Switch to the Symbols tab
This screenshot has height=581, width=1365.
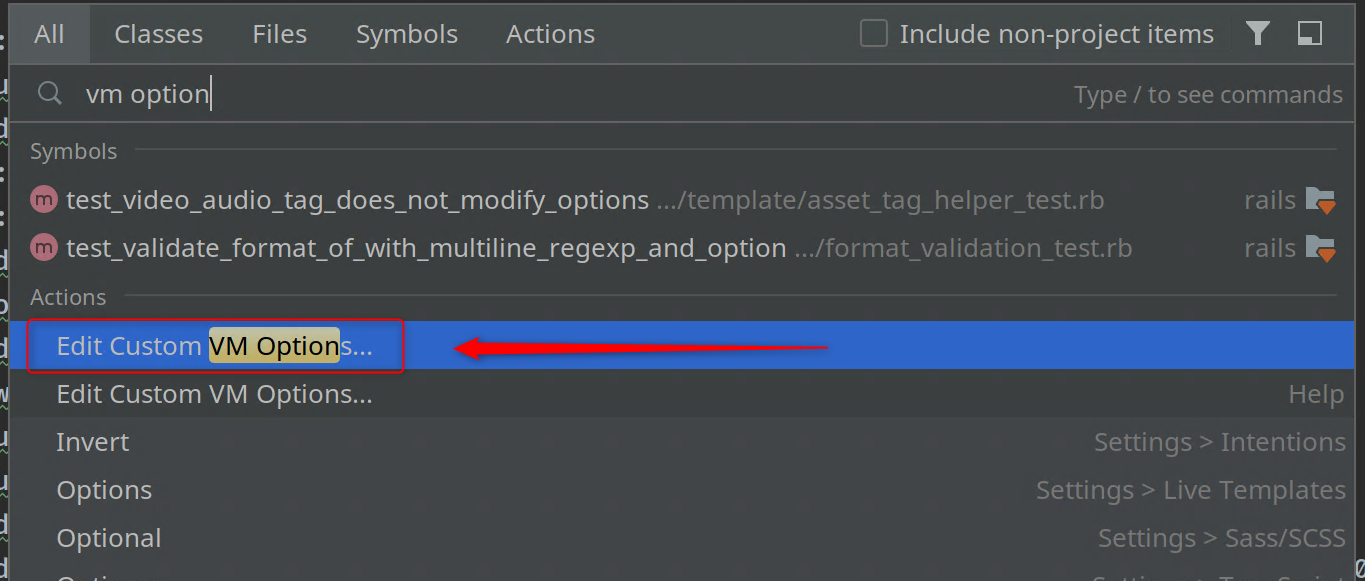pyautogui.click(x=406, y=33)
